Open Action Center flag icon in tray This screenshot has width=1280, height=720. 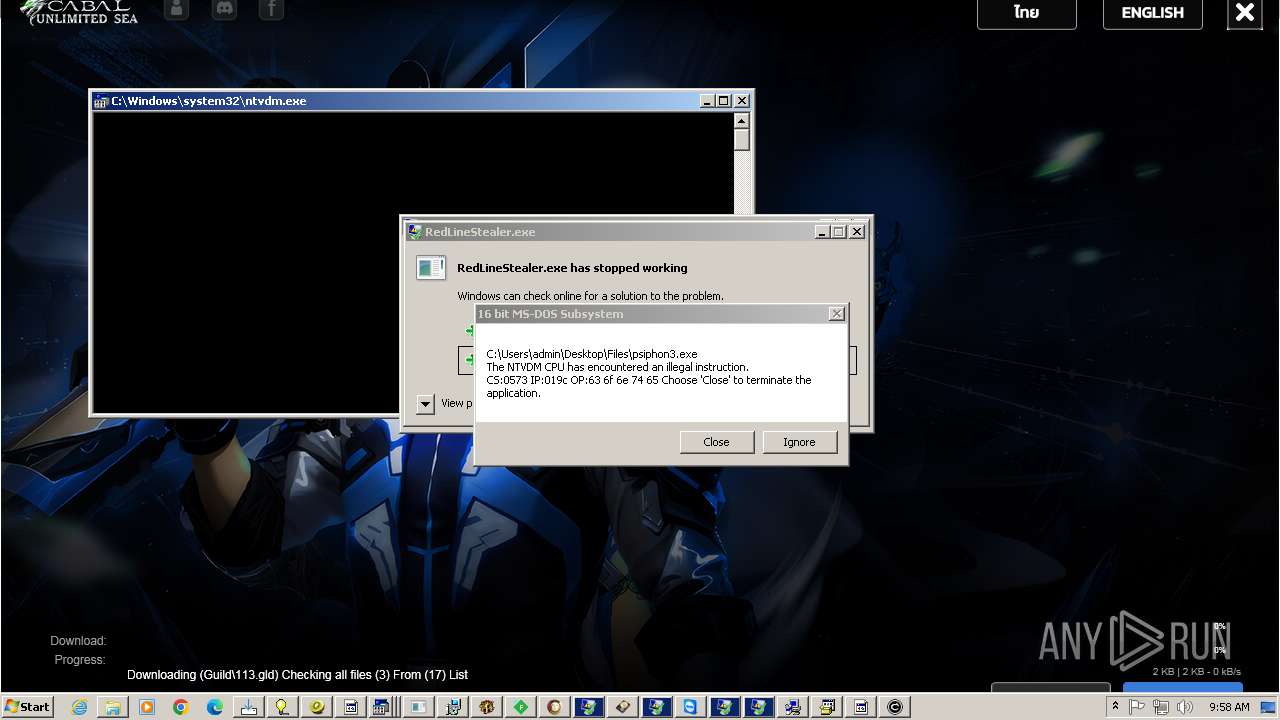coord(1137,707)
